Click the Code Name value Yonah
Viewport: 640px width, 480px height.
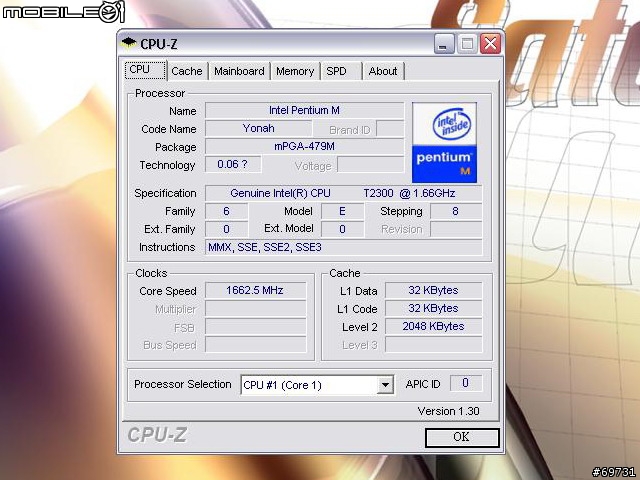point(258,128)
